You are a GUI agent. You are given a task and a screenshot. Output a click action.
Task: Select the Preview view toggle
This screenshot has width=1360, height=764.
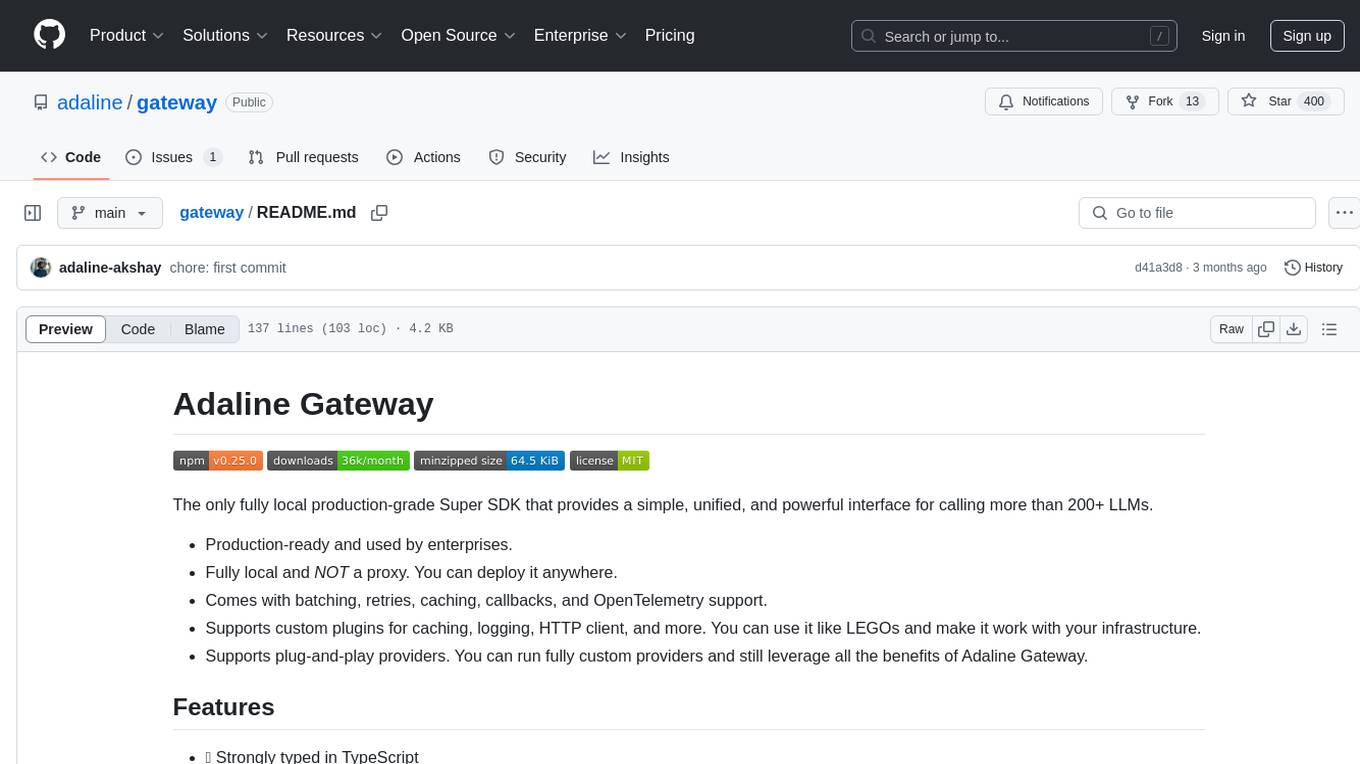tap(66, 329)
